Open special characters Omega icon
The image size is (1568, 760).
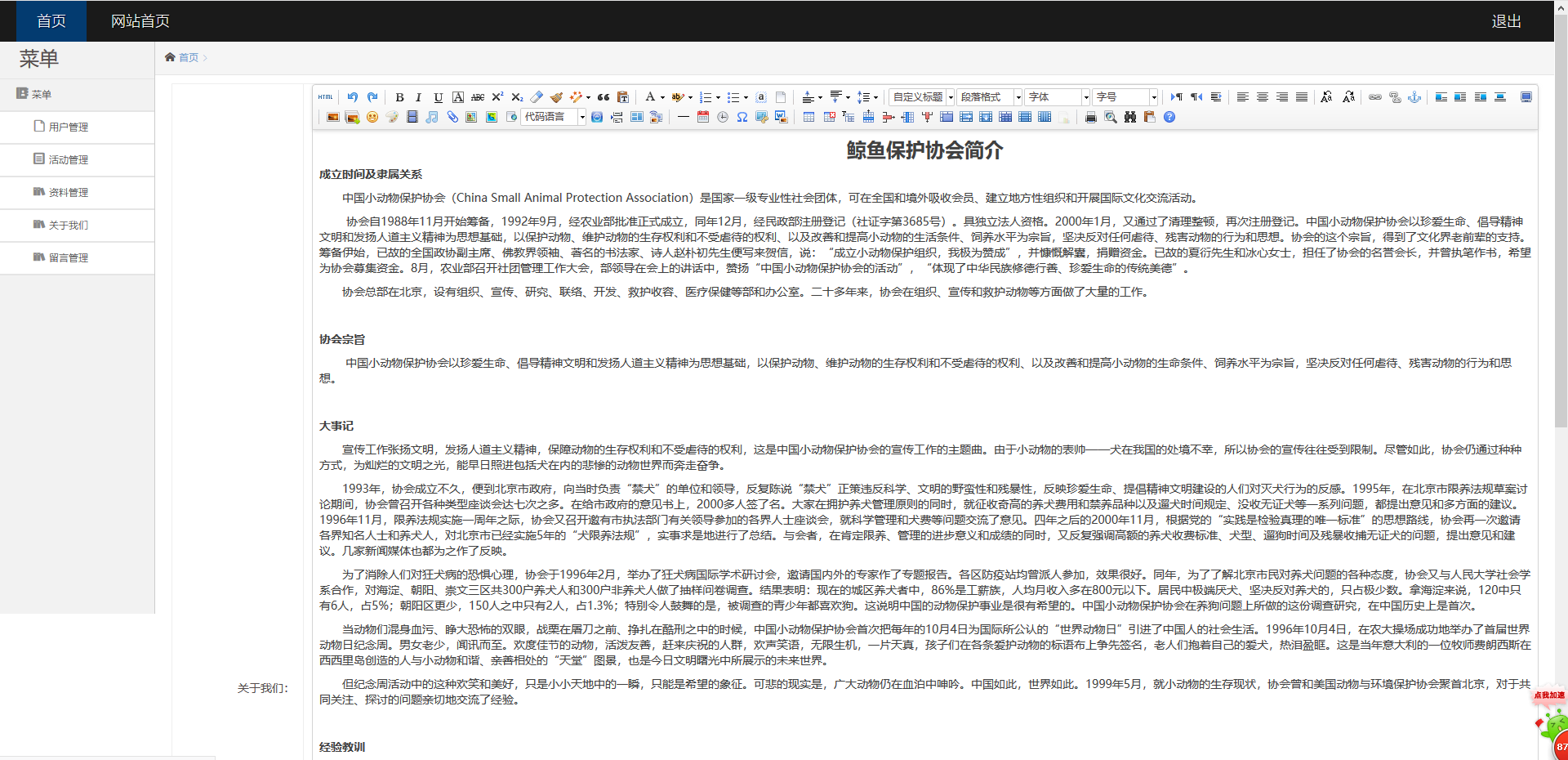point(742,117)
